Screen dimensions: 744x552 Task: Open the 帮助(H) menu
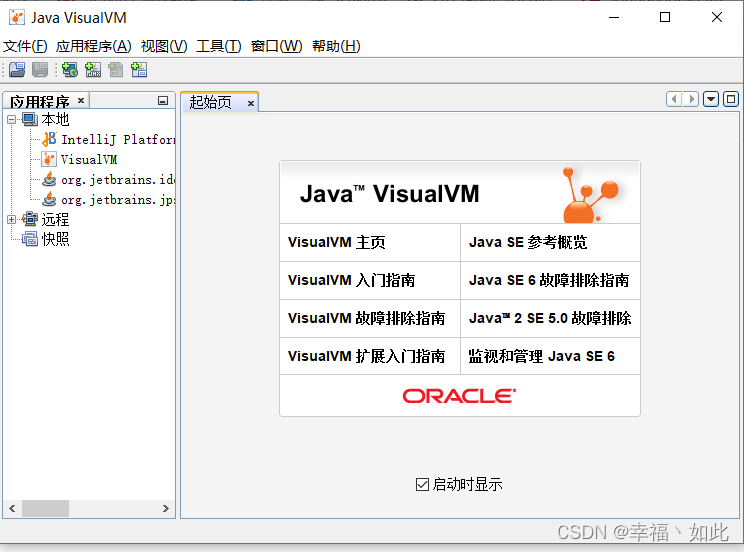(x=336, y=46)
